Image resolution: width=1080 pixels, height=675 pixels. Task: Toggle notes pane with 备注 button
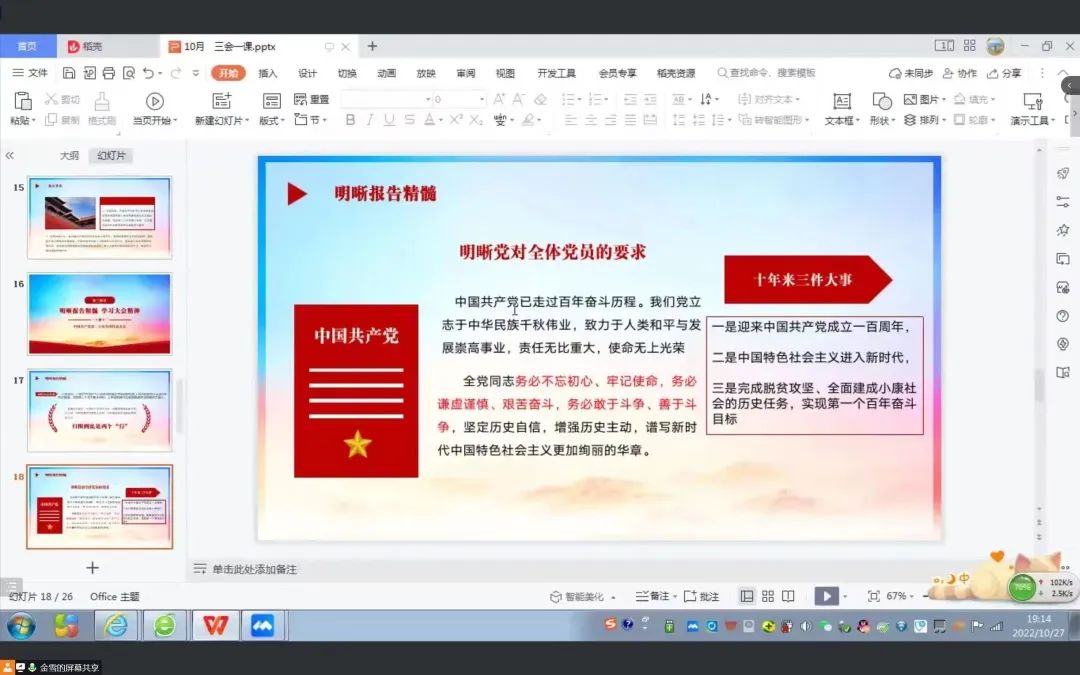point(651,596)
